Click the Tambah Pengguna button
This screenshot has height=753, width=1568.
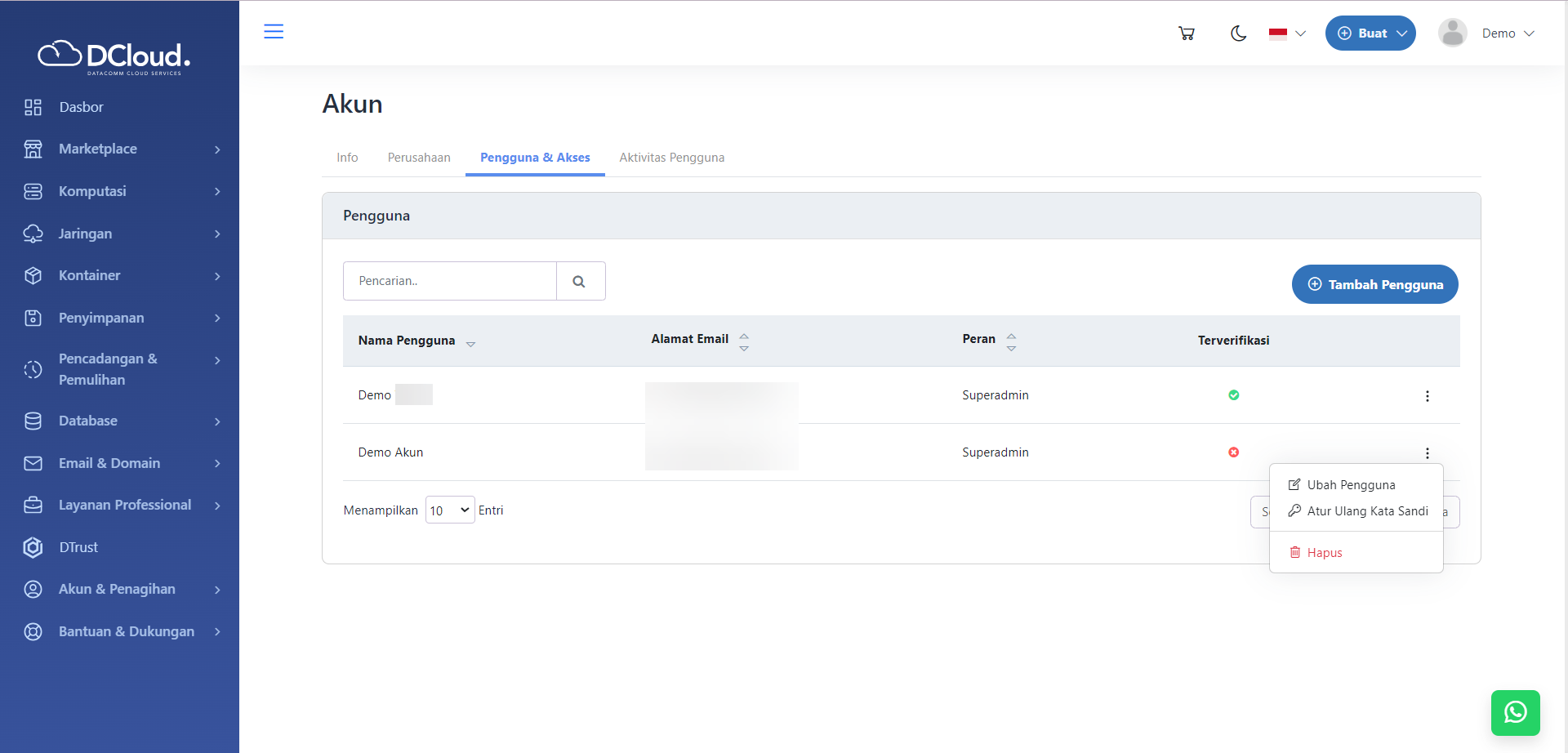pos(1374,284)
